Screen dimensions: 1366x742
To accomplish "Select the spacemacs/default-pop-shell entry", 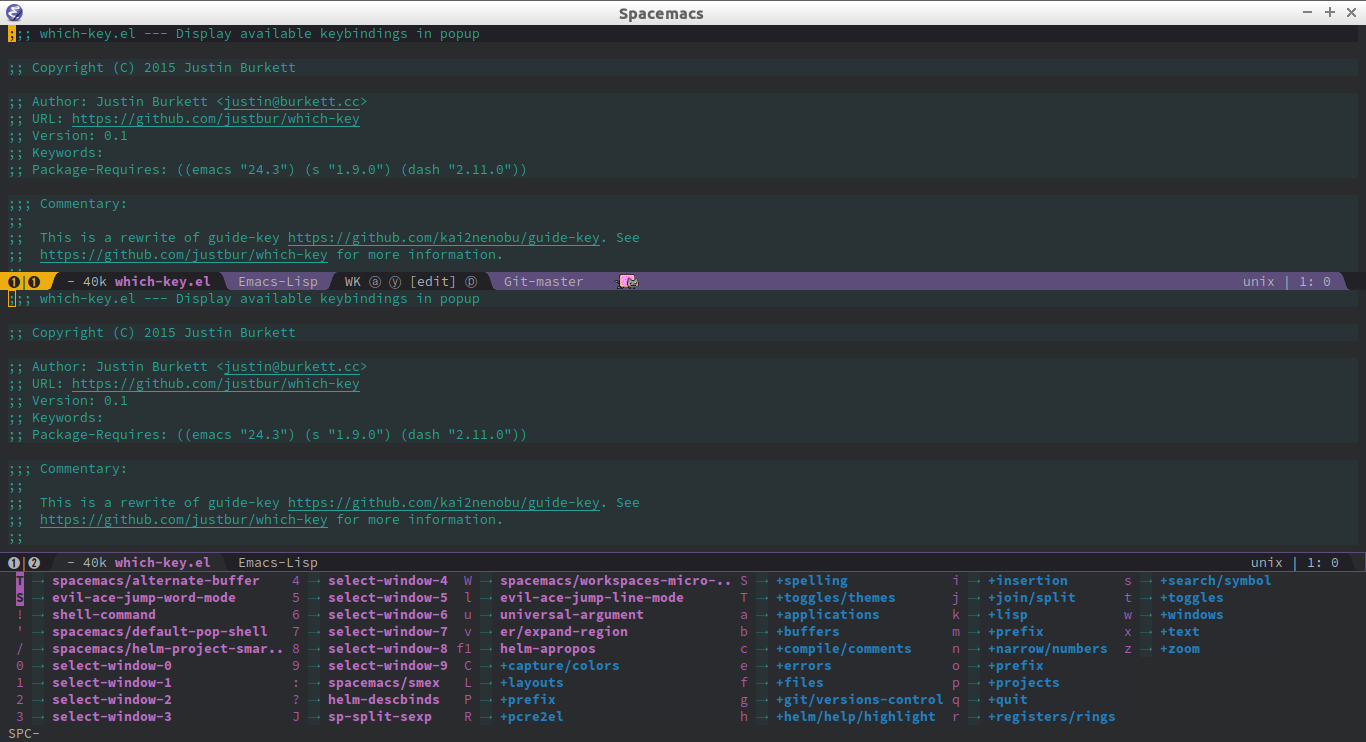I will [x=159, y=632].
